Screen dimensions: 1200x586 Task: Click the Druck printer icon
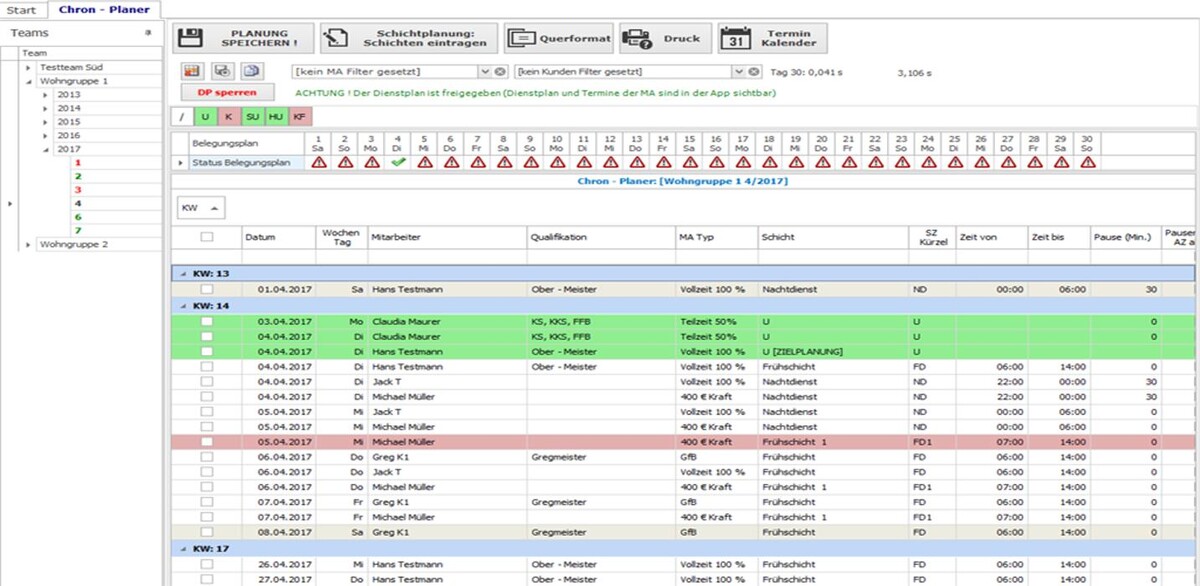click(637, 39)
